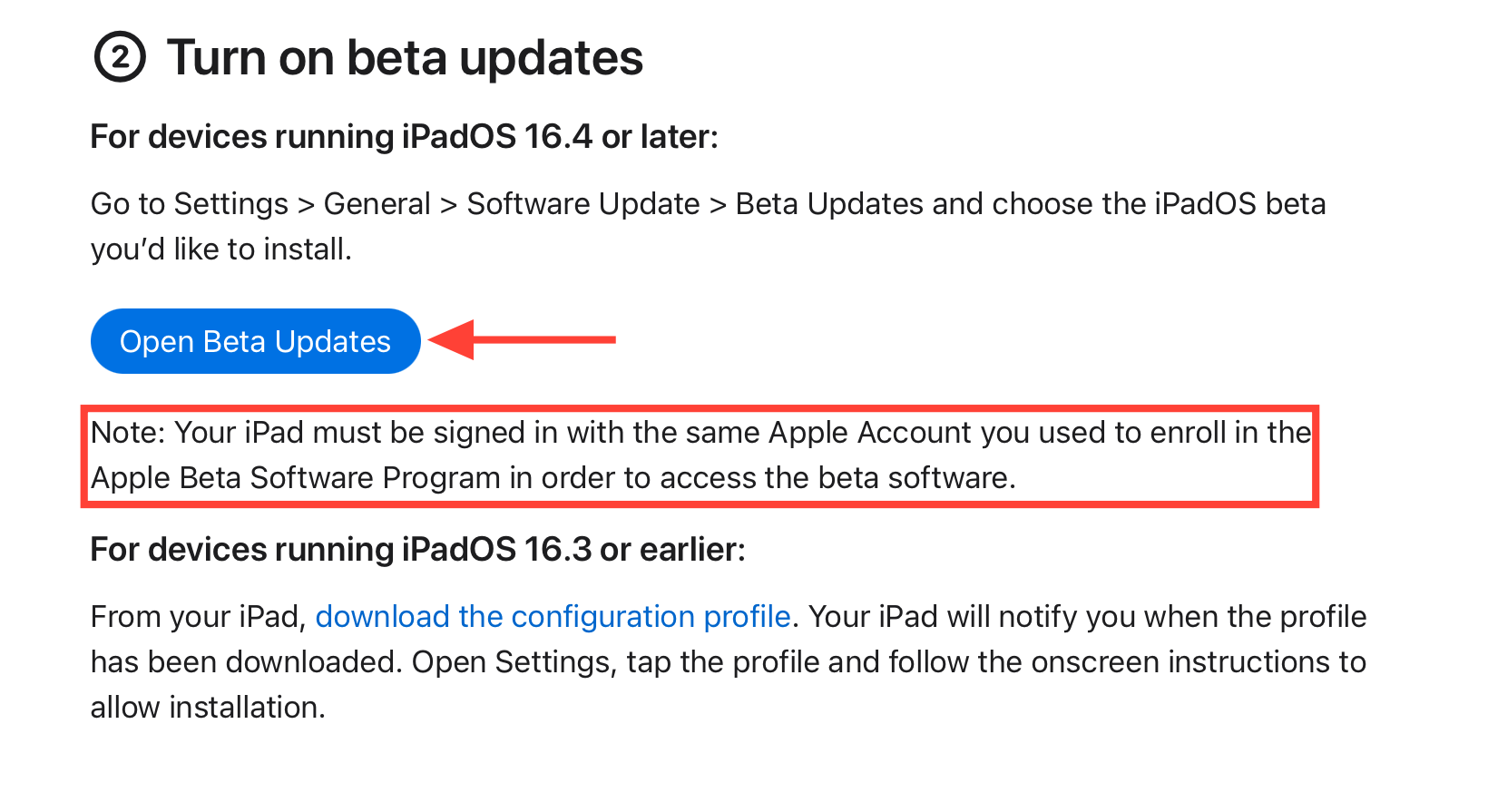The height and width of the screenshot is (812, 1488).
Task: Click the word Settings in the navigation path
Action: (231, 204)
